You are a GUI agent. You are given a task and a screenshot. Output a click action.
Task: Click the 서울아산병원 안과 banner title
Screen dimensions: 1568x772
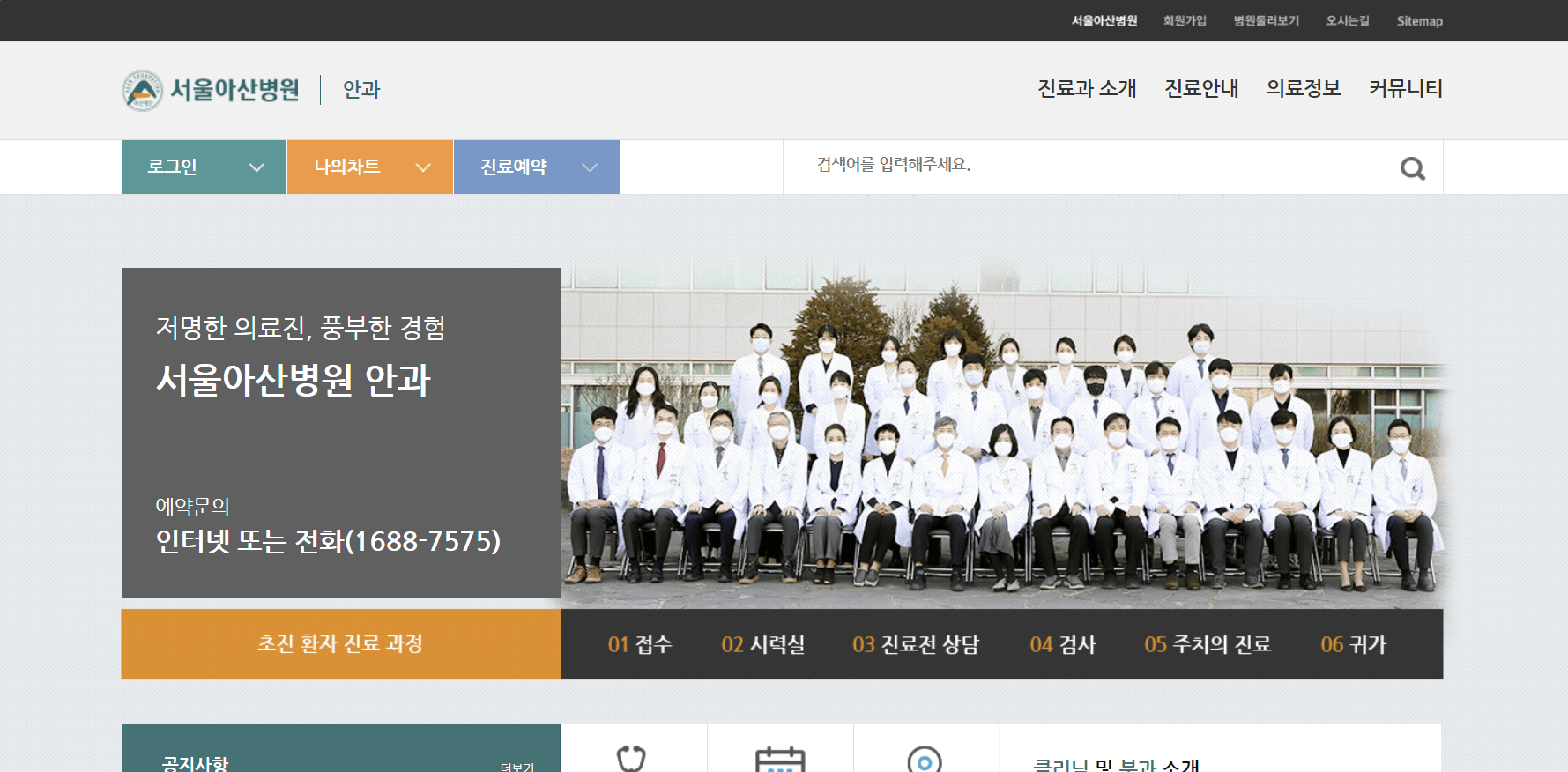[x=294, y=380]
